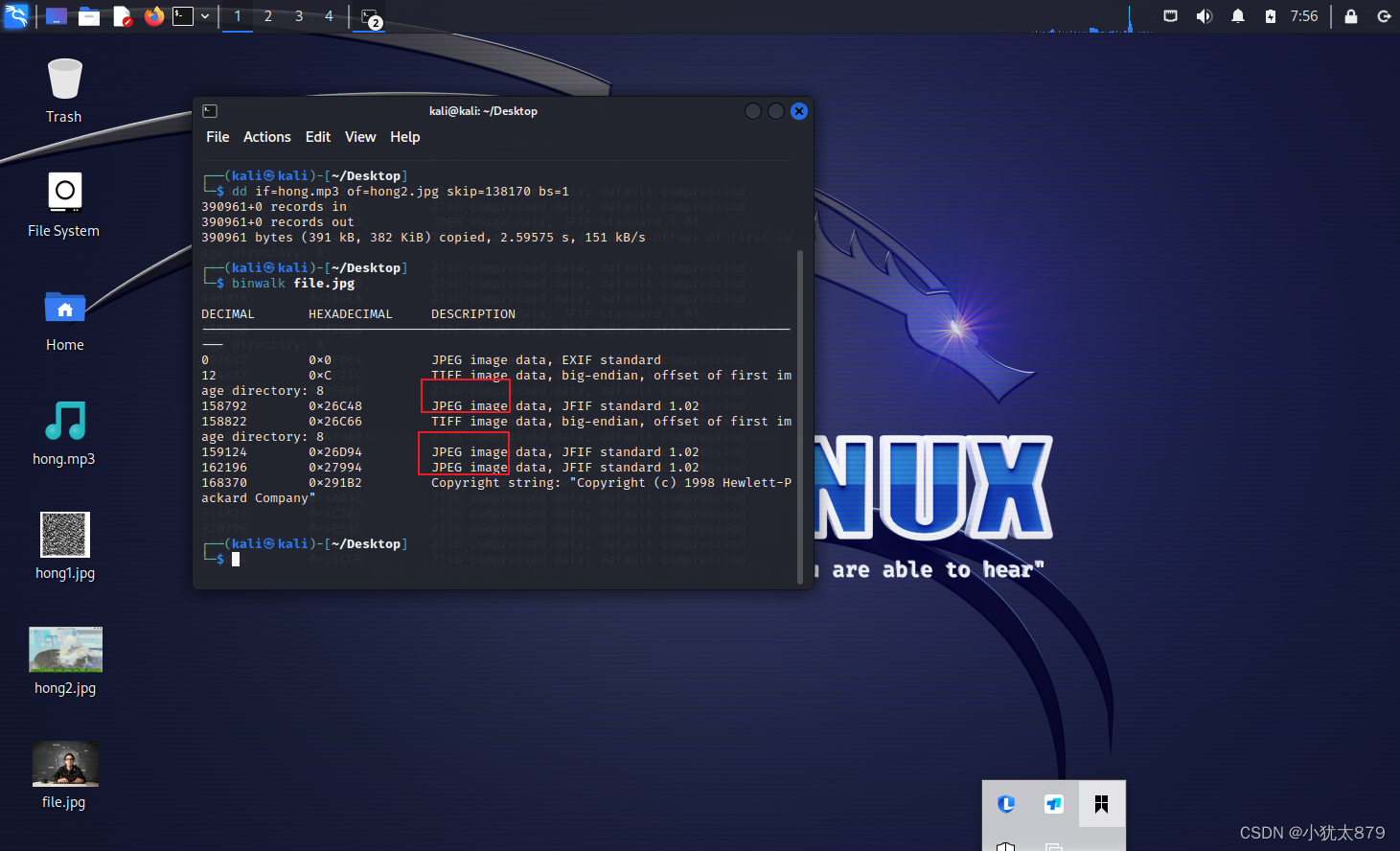Click 'JPEG image data, EXIF standard' text
The height and width of the screenshot is (851, 1400).
pyautogui.click(x=546, y=360)
